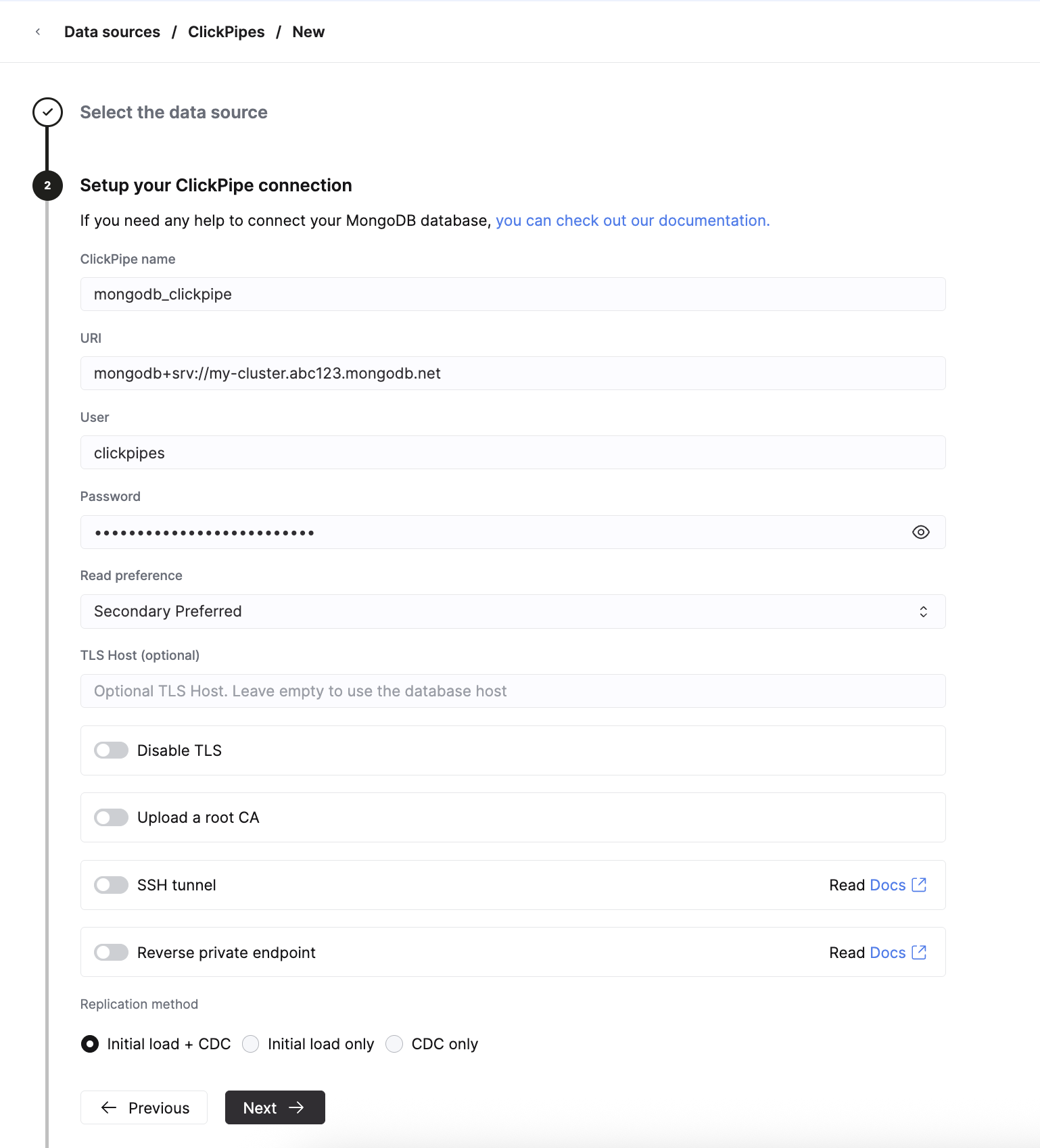1040x1148 pixels.
Task: Click the checkmark circle beside Select the data source
Action: pos(47,112)
